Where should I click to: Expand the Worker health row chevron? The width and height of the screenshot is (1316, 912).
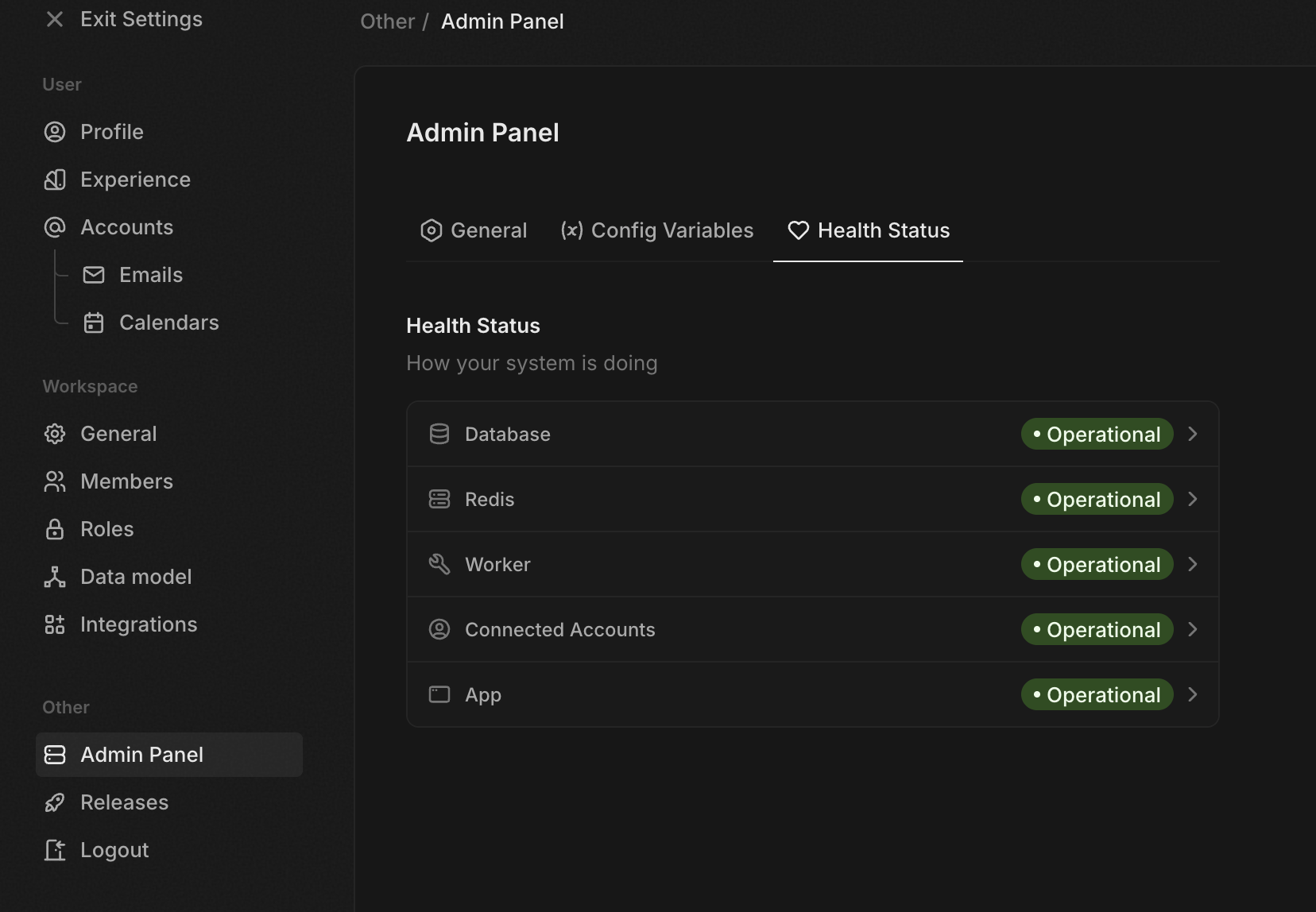click(x=1192, y=564)
